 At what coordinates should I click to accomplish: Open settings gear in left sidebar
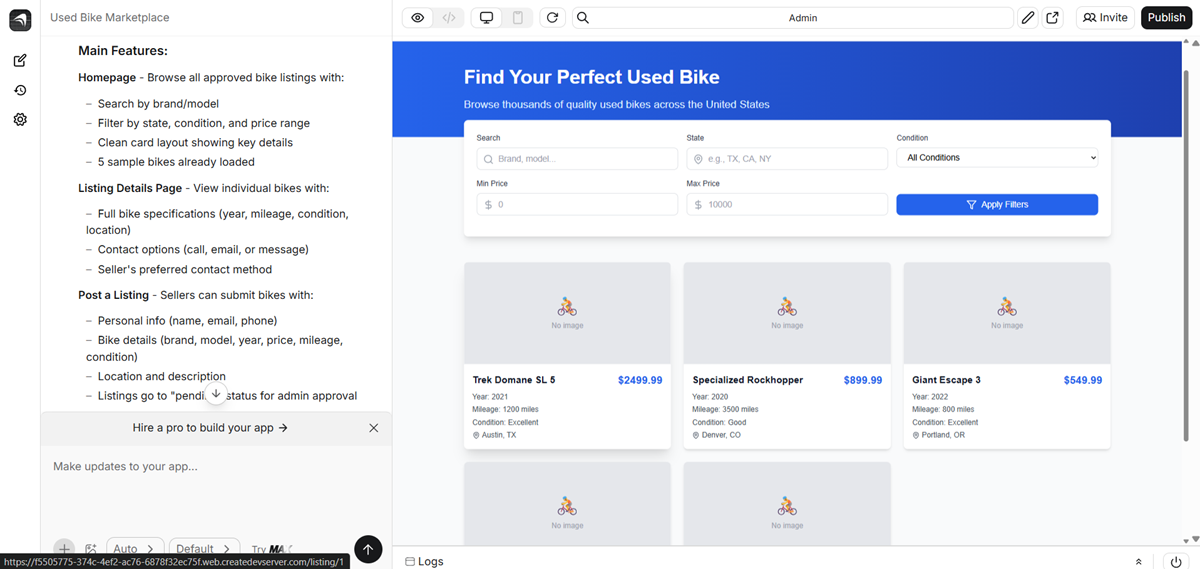(20, 119)
